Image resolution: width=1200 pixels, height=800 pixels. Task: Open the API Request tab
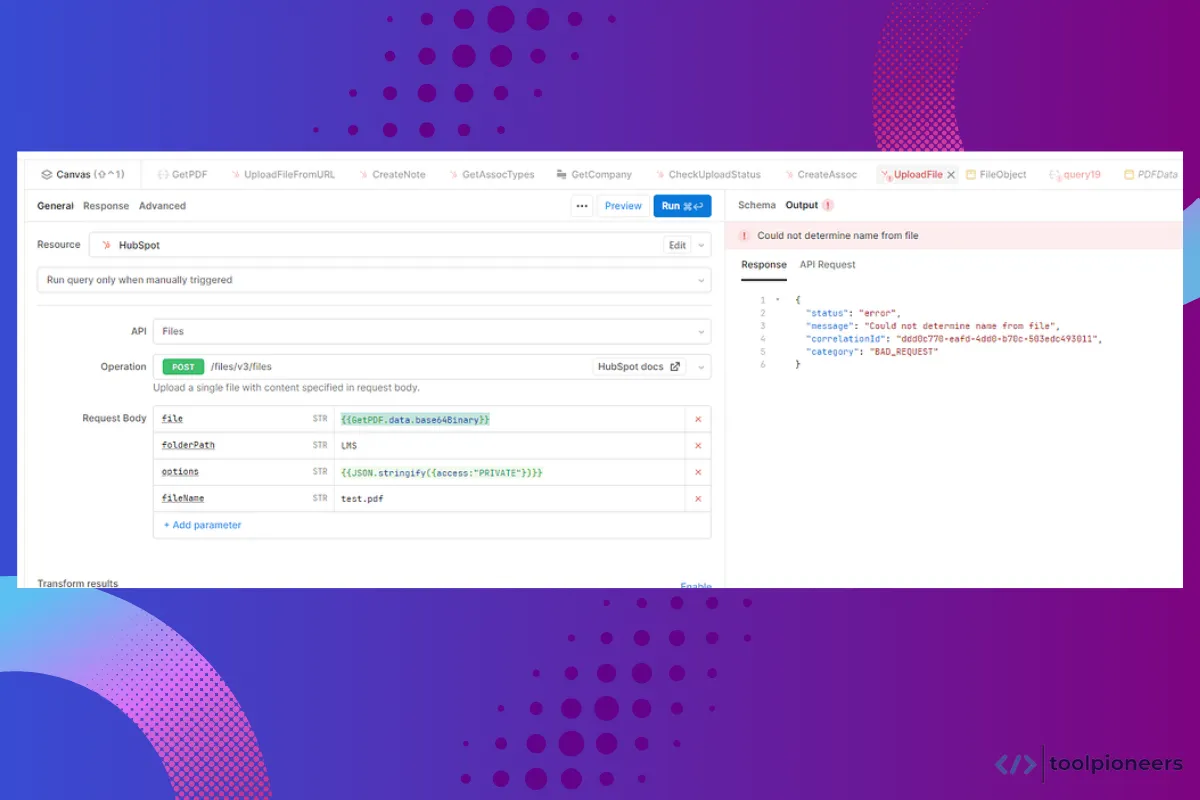[x=828, y=265]
